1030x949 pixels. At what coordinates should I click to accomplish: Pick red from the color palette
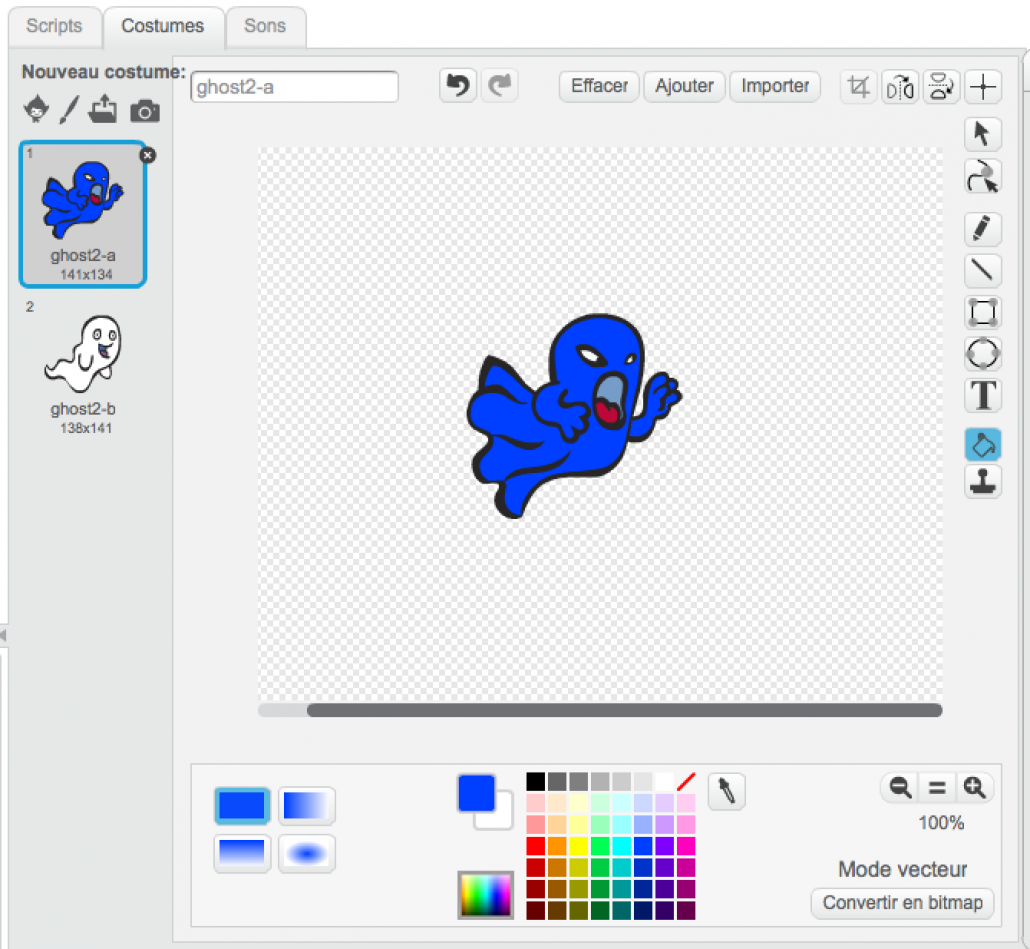536,844
